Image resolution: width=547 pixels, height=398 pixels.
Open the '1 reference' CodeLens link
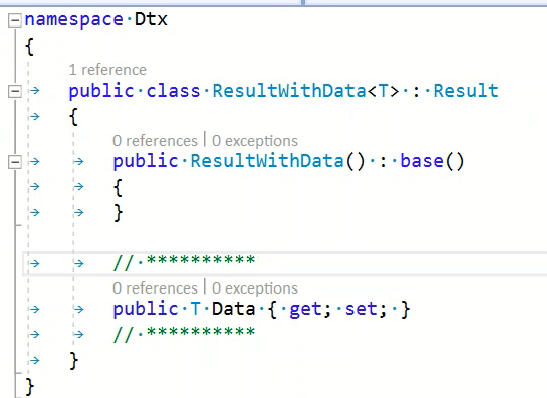click(x=107, y=70)
